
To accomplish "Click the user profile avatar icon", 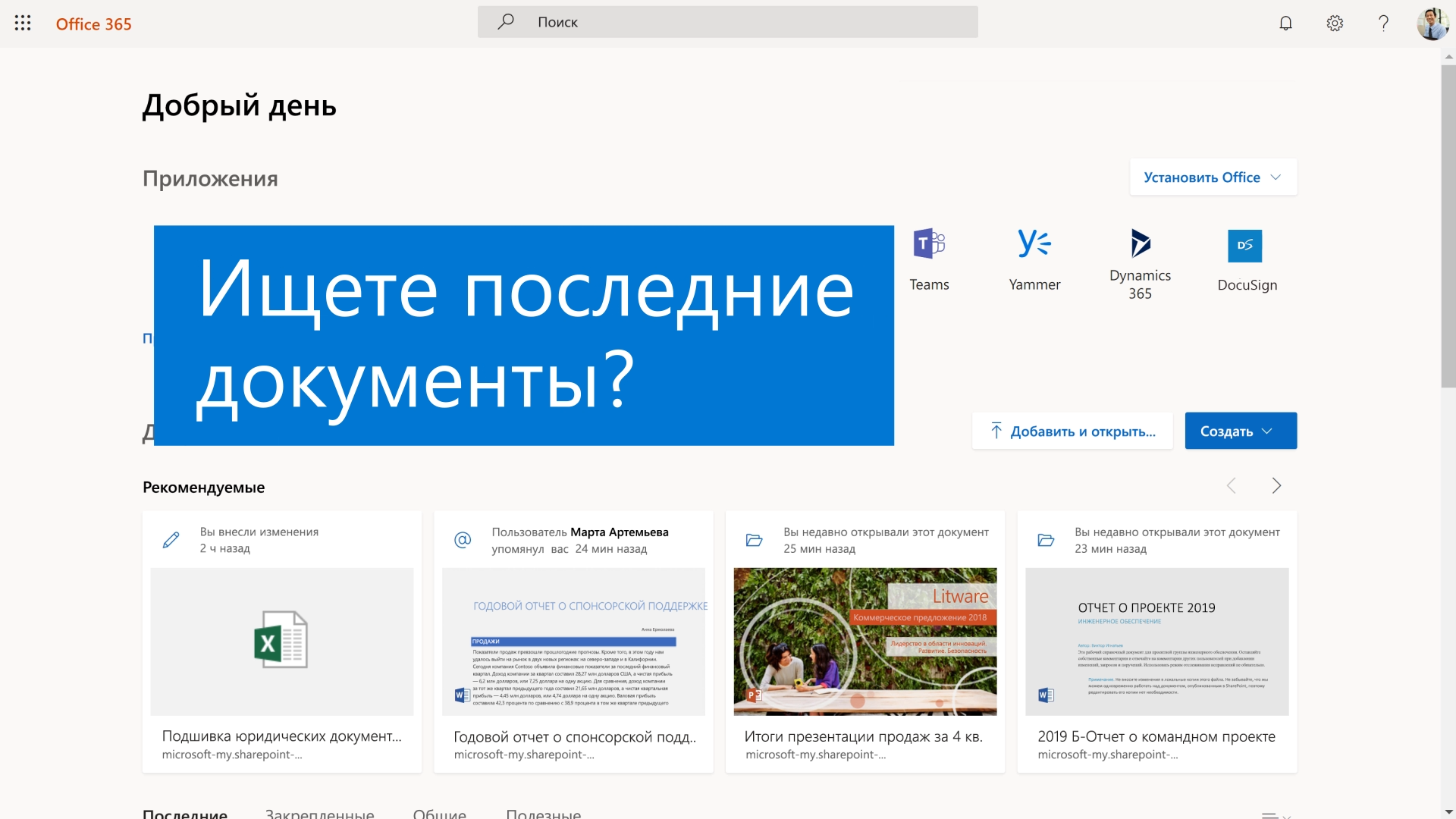I will 1432,22.
